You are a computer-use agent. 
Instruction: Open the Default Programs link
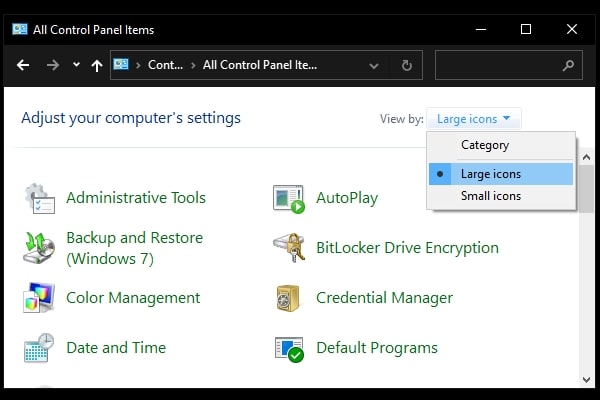pos(377,348)
